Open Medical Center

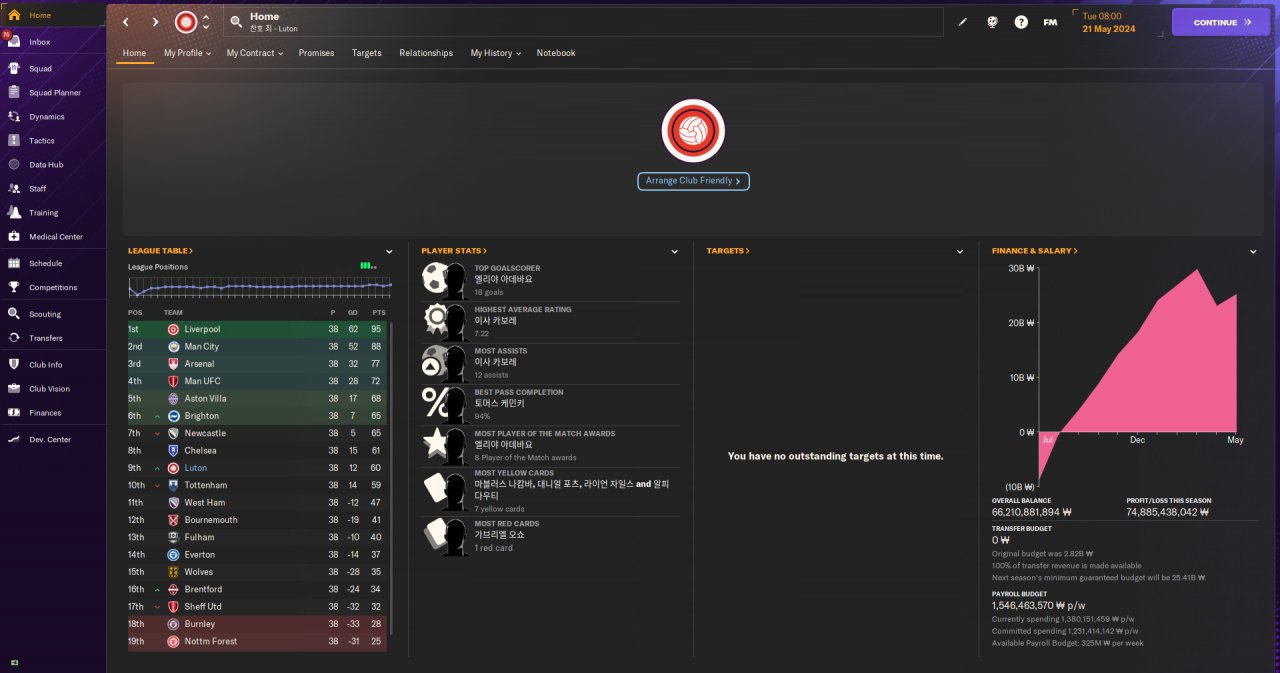pos(53,236)
